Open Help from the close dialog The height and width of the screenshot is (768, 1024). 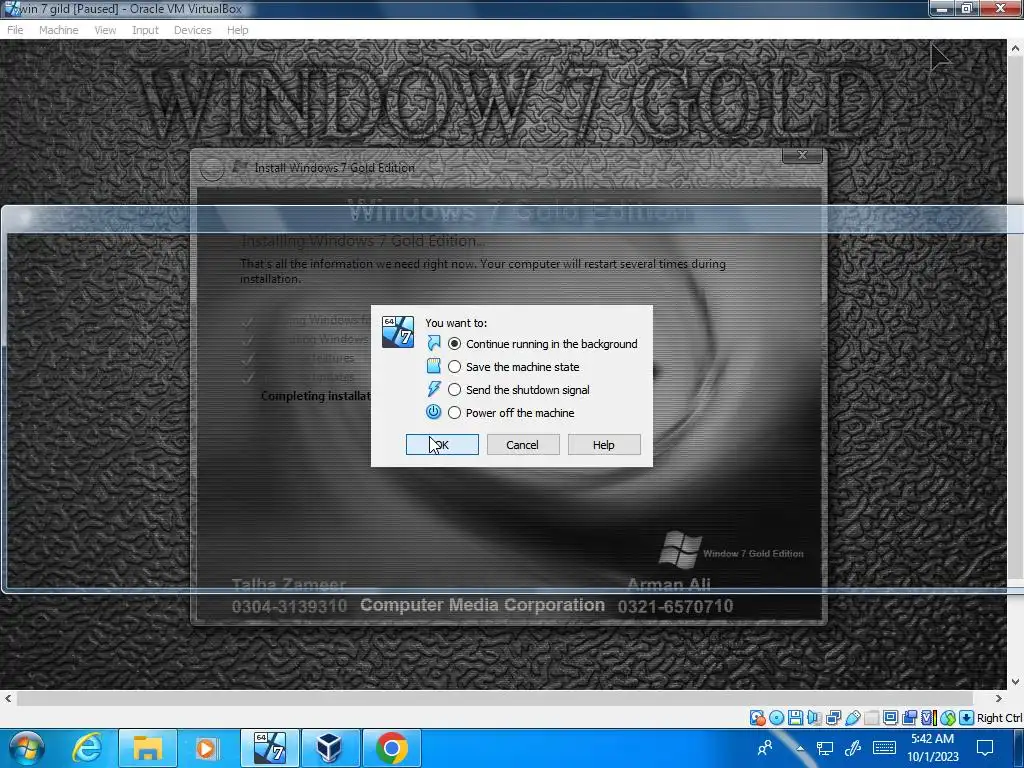(603, 445)
